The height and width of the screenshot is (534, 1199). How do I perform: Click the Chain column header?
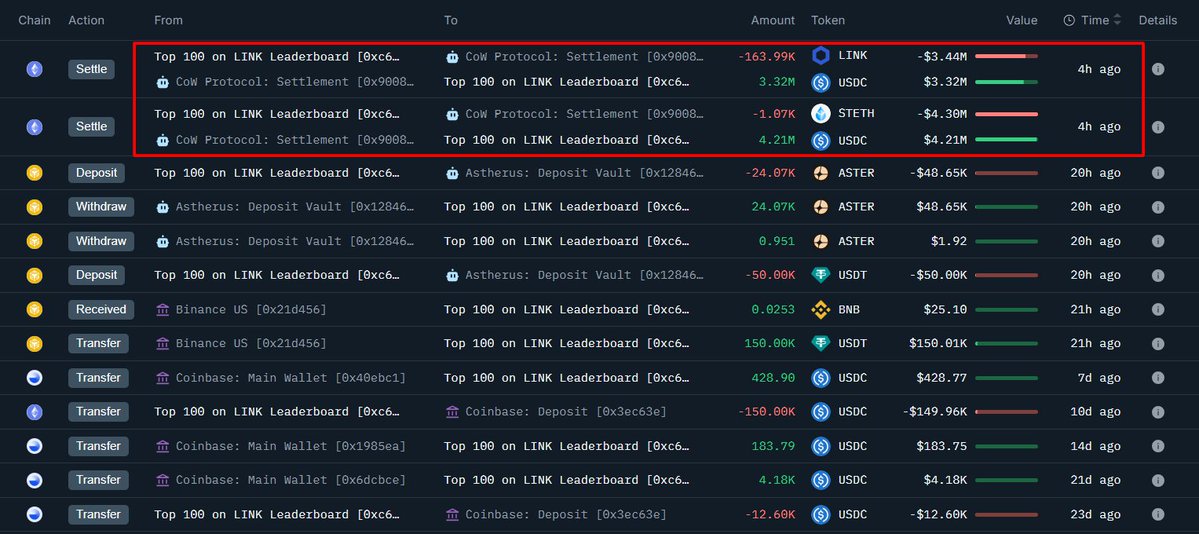pos(34,20)
